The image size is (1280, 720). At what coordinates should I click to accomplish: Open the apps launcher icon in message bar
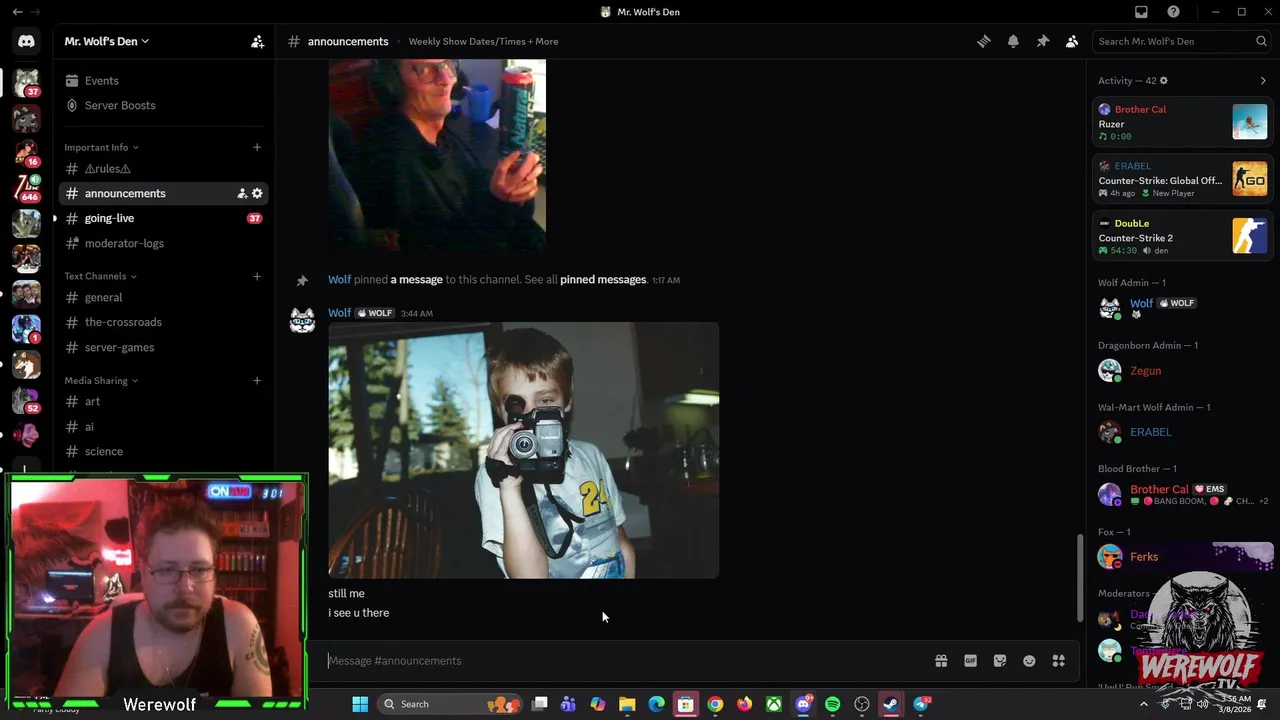point(1058,660)
